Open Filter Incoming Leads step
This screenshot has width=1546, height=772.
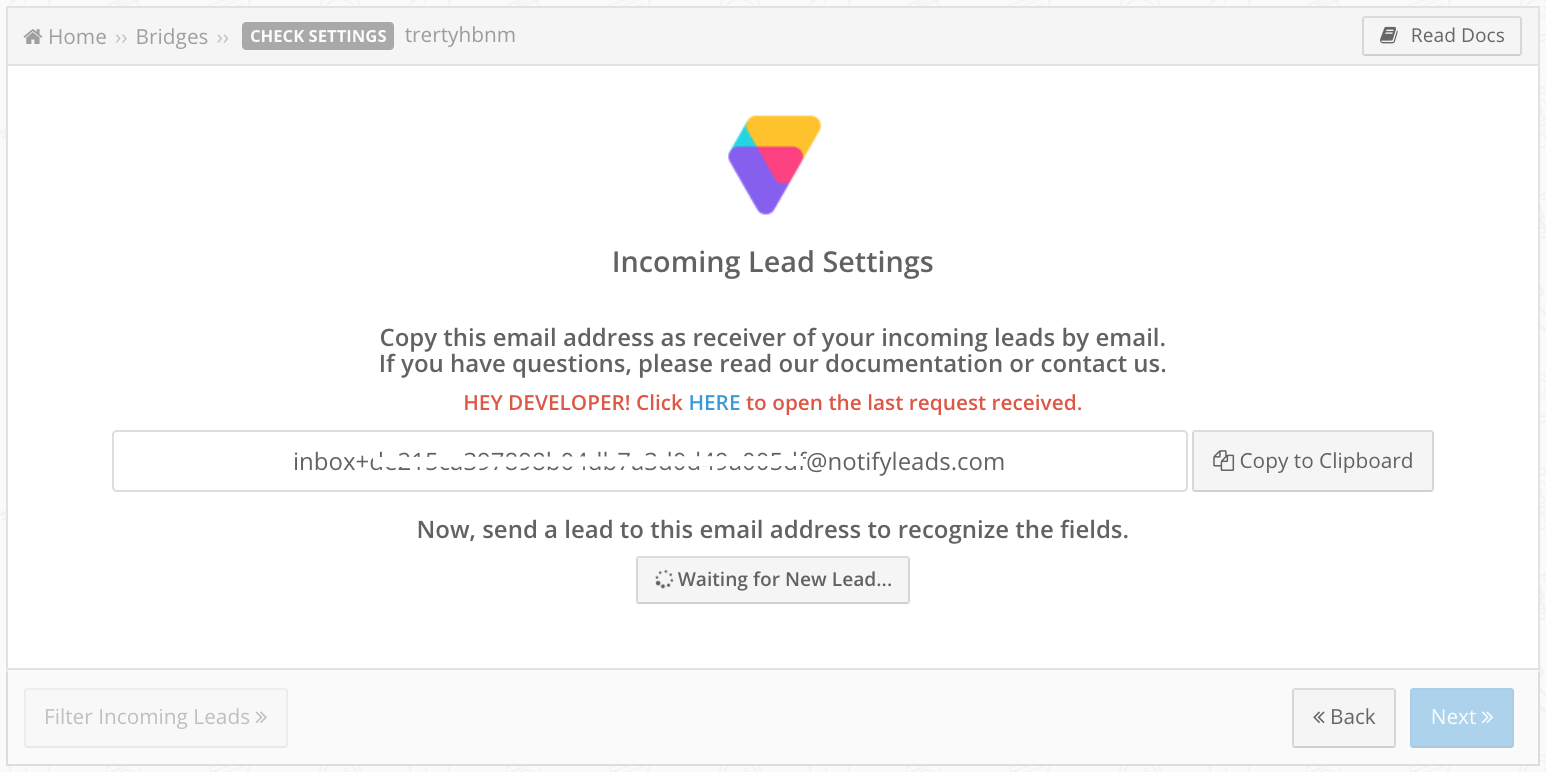pyautogui.click(x=156, y=717)
